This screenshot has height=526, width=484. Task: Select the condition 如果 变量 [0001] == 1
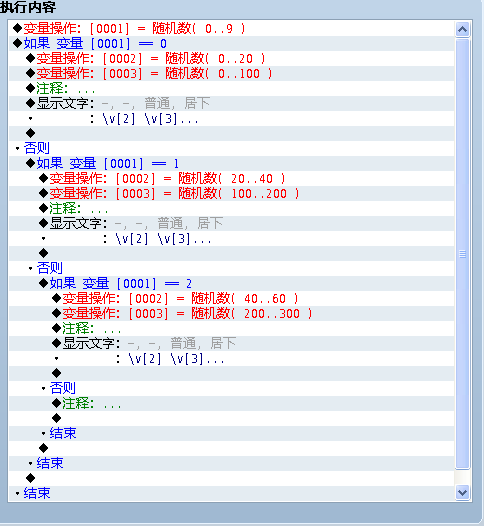pos(231,164)
